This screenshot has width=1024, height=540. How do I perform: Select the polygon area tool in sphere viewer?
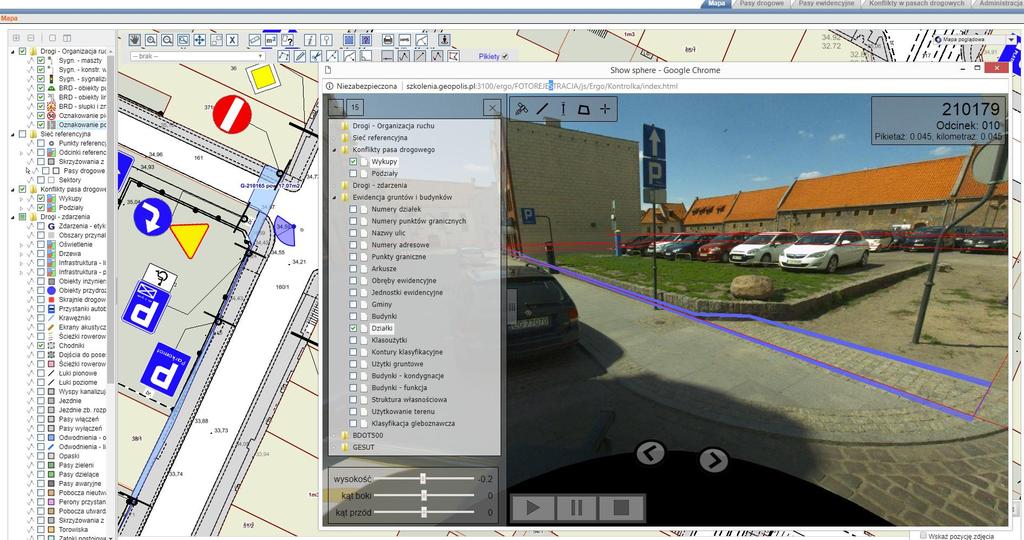(584, 109)
